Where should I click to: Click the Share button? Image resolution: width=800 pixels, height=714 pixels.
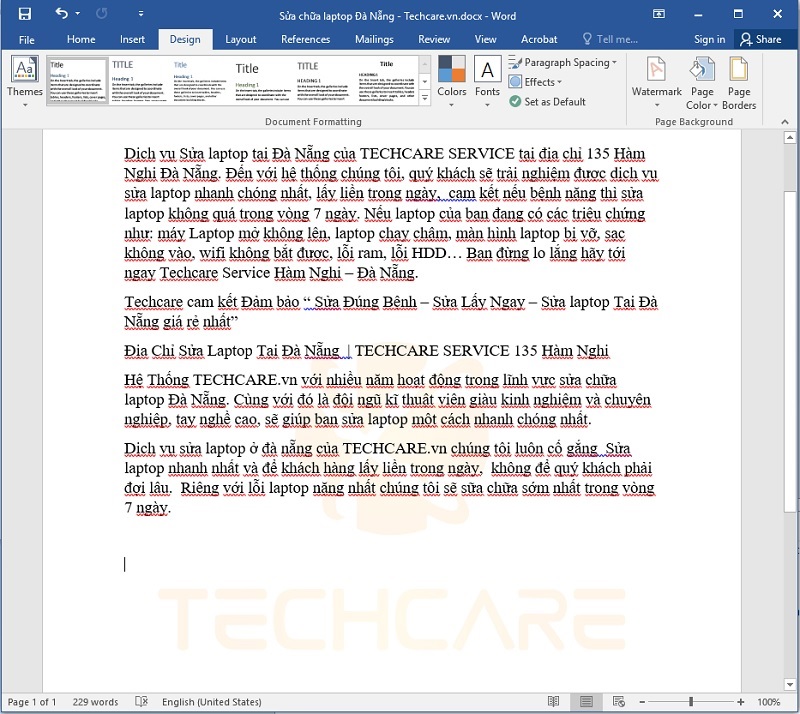point(760,39)
